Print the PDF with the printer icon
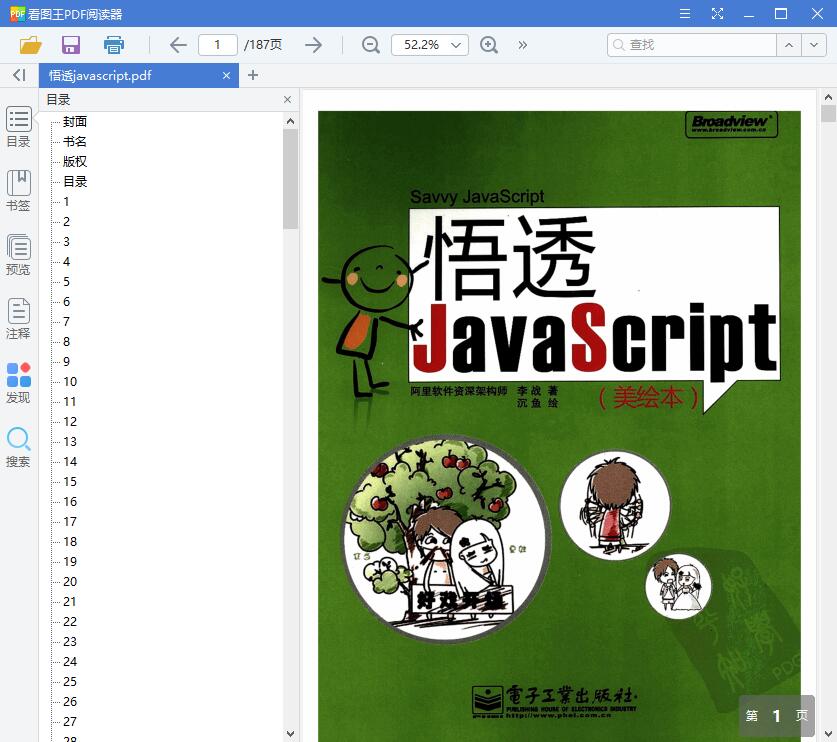Image resolution: width=837 pixels, height=742 pixels. pos(114,45)
